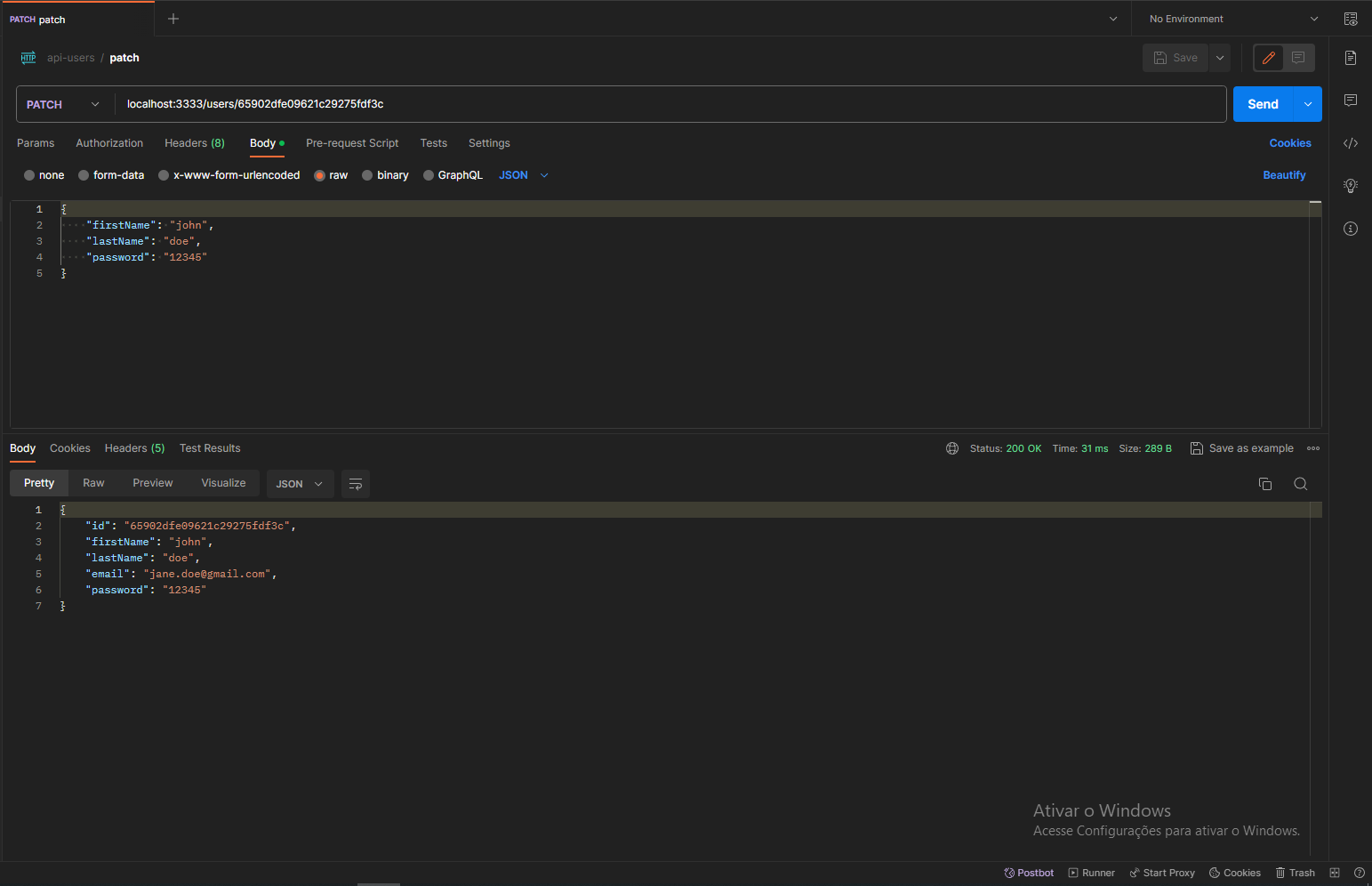Change raw body language from JSON

(524, 175)
